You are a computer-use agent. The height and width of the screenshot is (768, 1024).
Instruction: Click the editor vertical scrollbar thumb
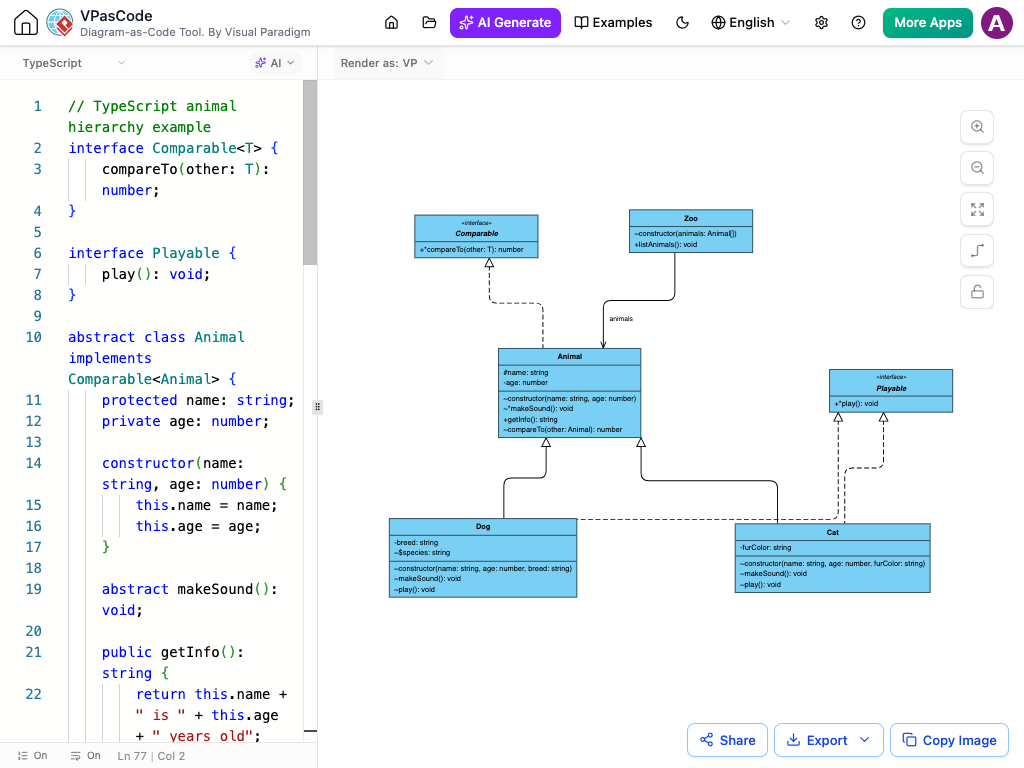(x=310, y=172)
